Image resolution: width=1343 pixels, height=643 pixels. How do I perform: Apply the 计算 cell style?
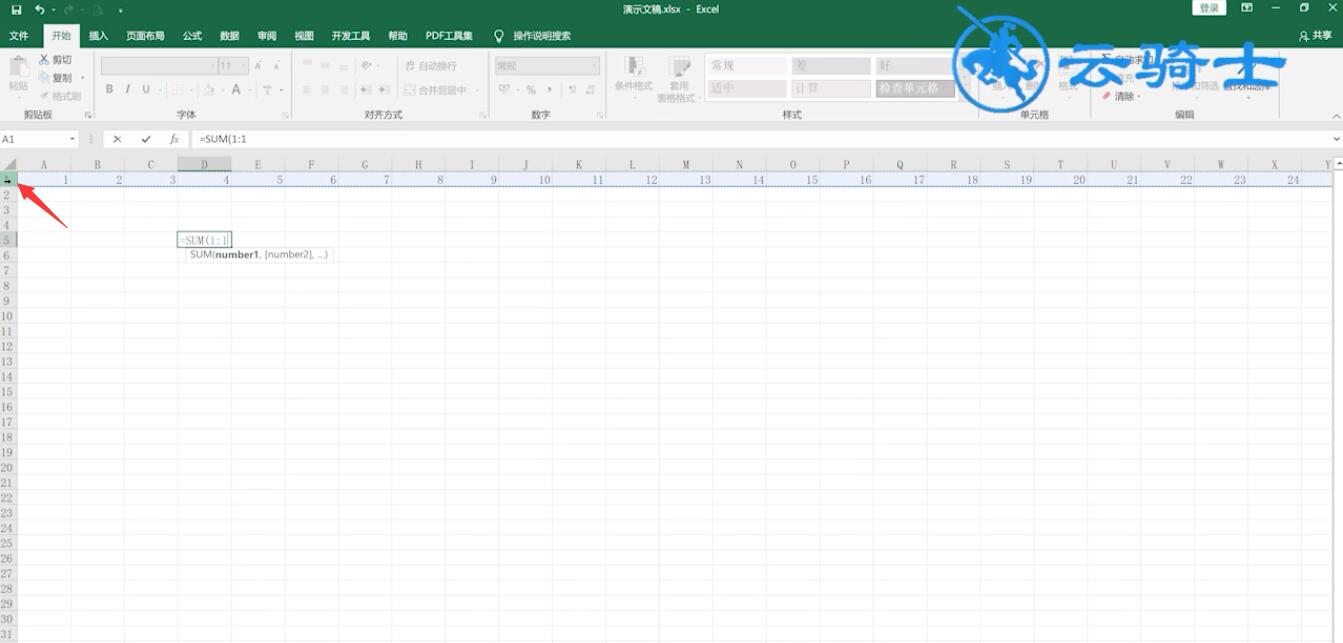(831, 88)
